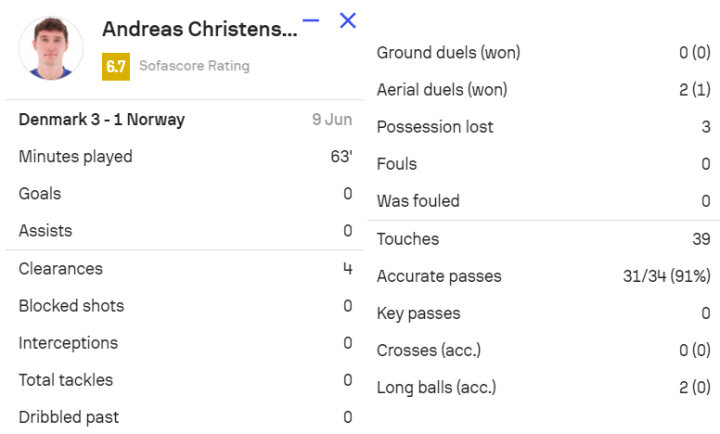Click the Accurate passes stat row

click(543, 276)
